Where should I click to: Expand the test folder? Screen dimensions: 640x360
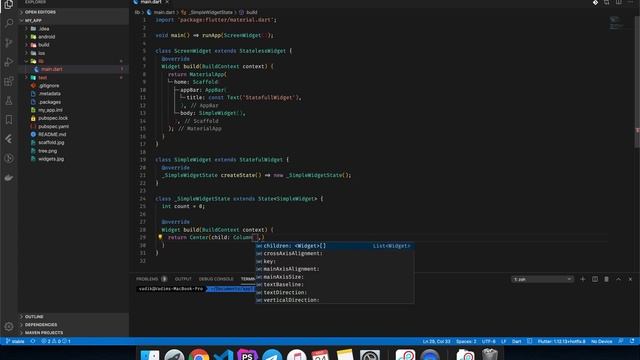pyautogui.click(x=73, y=78)
